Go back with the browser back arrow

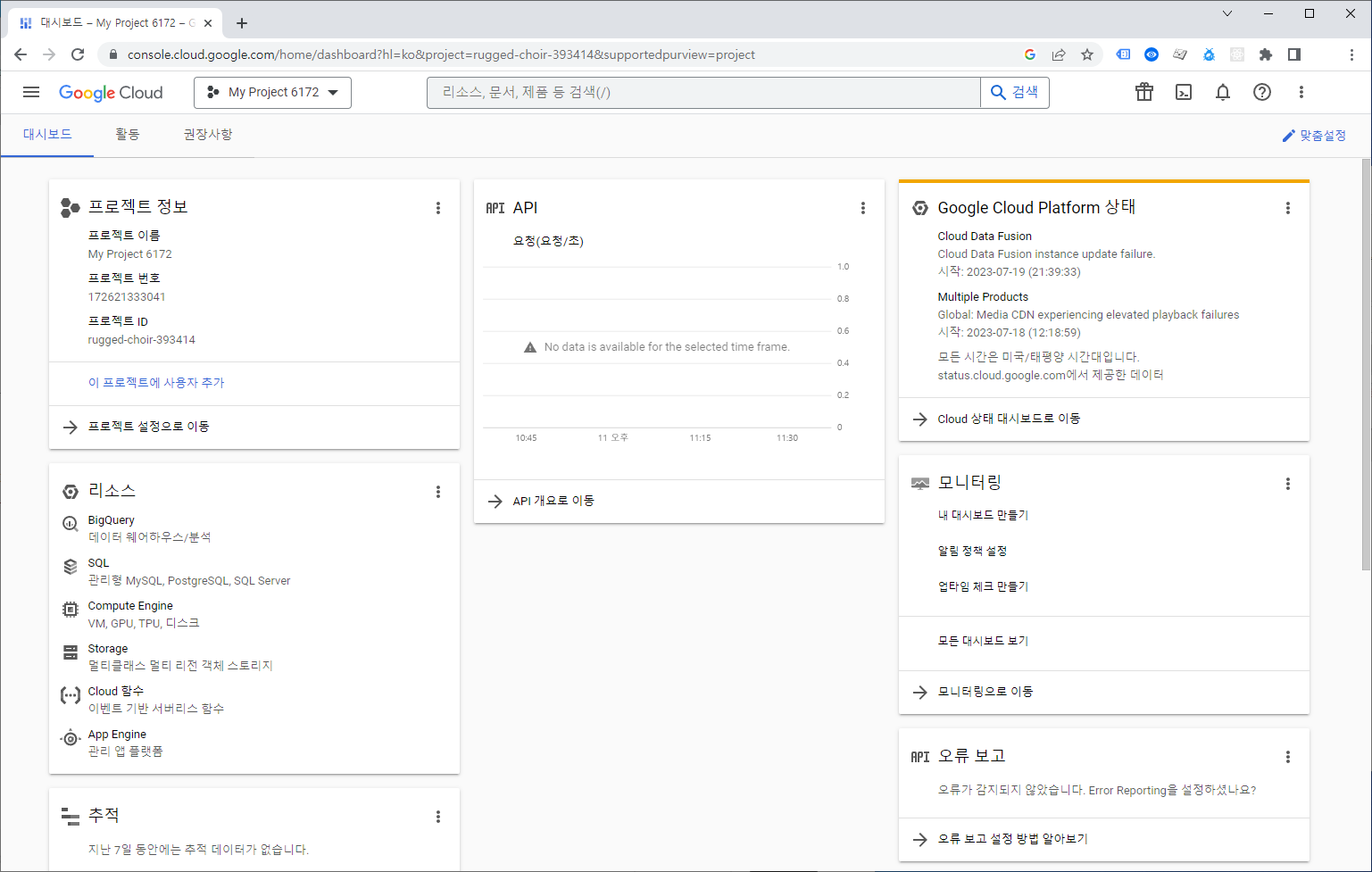coord(21,54)
